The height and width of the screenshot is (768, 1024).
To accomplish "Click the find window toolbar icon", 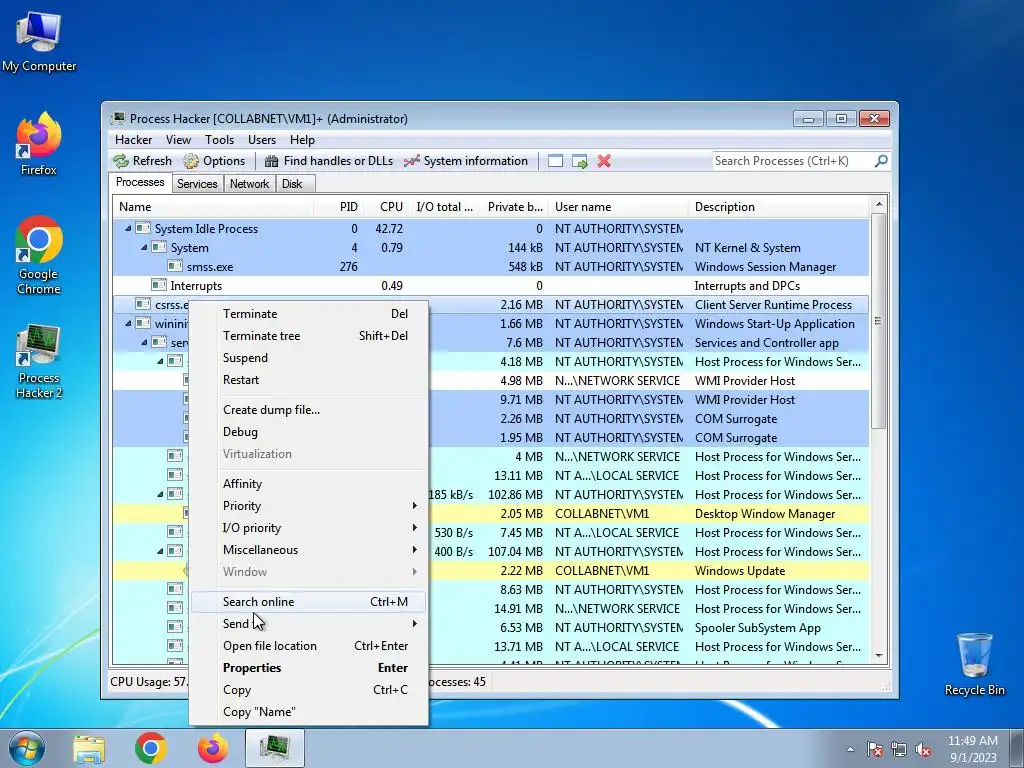I will [x=555, y=161].
